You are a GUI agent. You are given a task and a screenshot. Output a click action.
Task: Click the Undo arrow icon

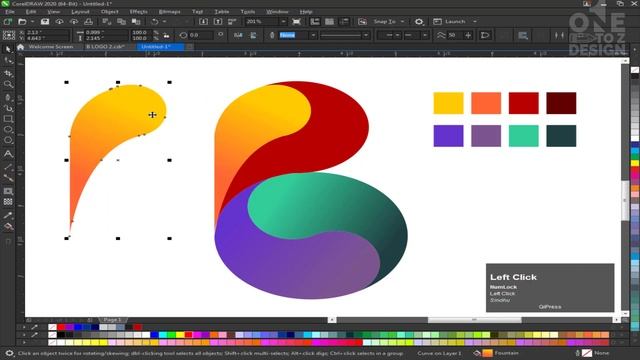point(155,21)
